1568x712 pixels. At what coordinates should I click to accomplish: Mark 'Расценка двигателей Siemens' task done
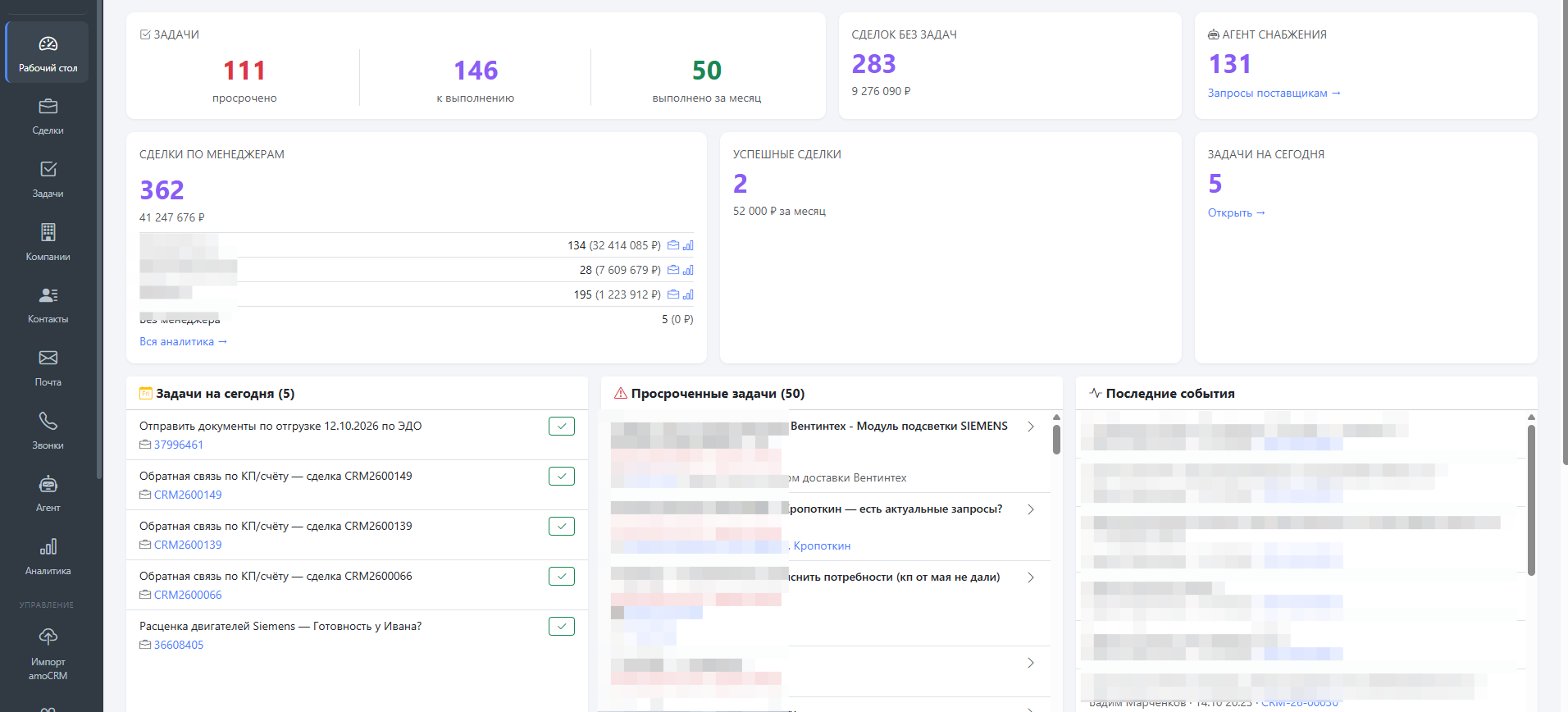(562, 627)
